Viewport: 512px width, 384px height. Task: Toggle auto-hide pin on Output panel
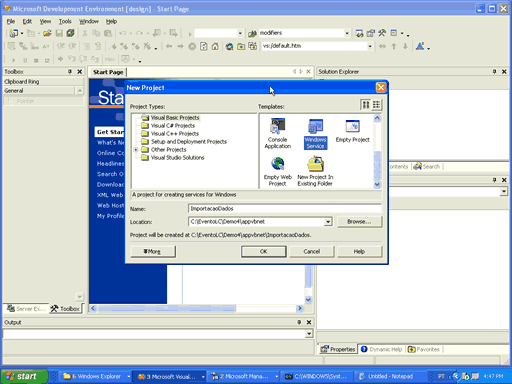click(x=299, y=322)
